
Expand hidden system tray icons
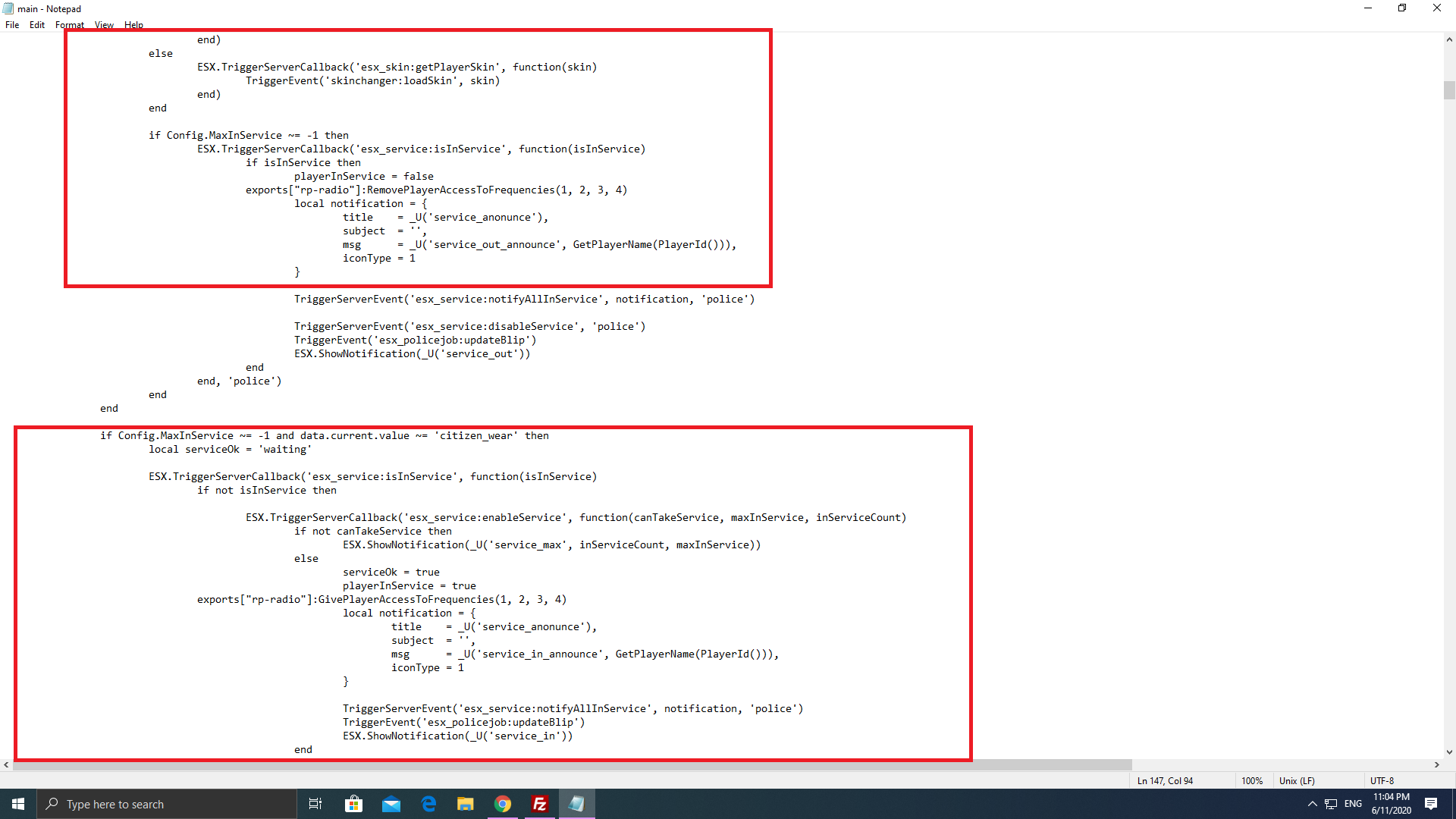click(1313, 804)
